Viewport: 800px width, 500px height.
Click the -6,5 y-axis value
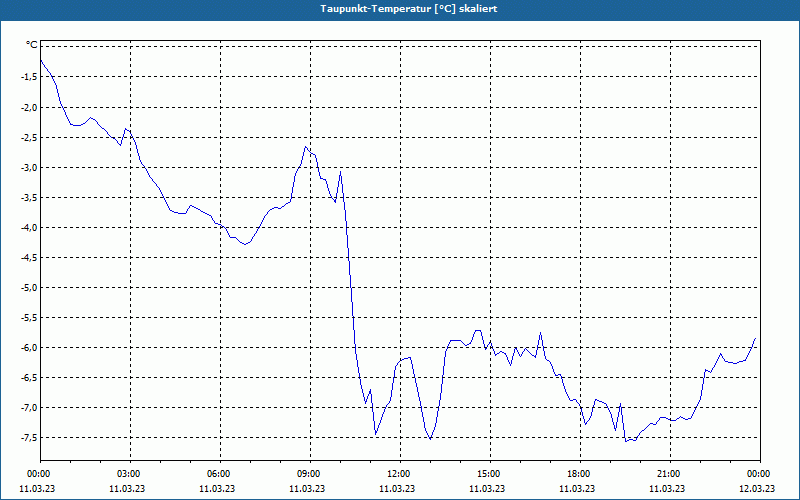tap(29, 378)
